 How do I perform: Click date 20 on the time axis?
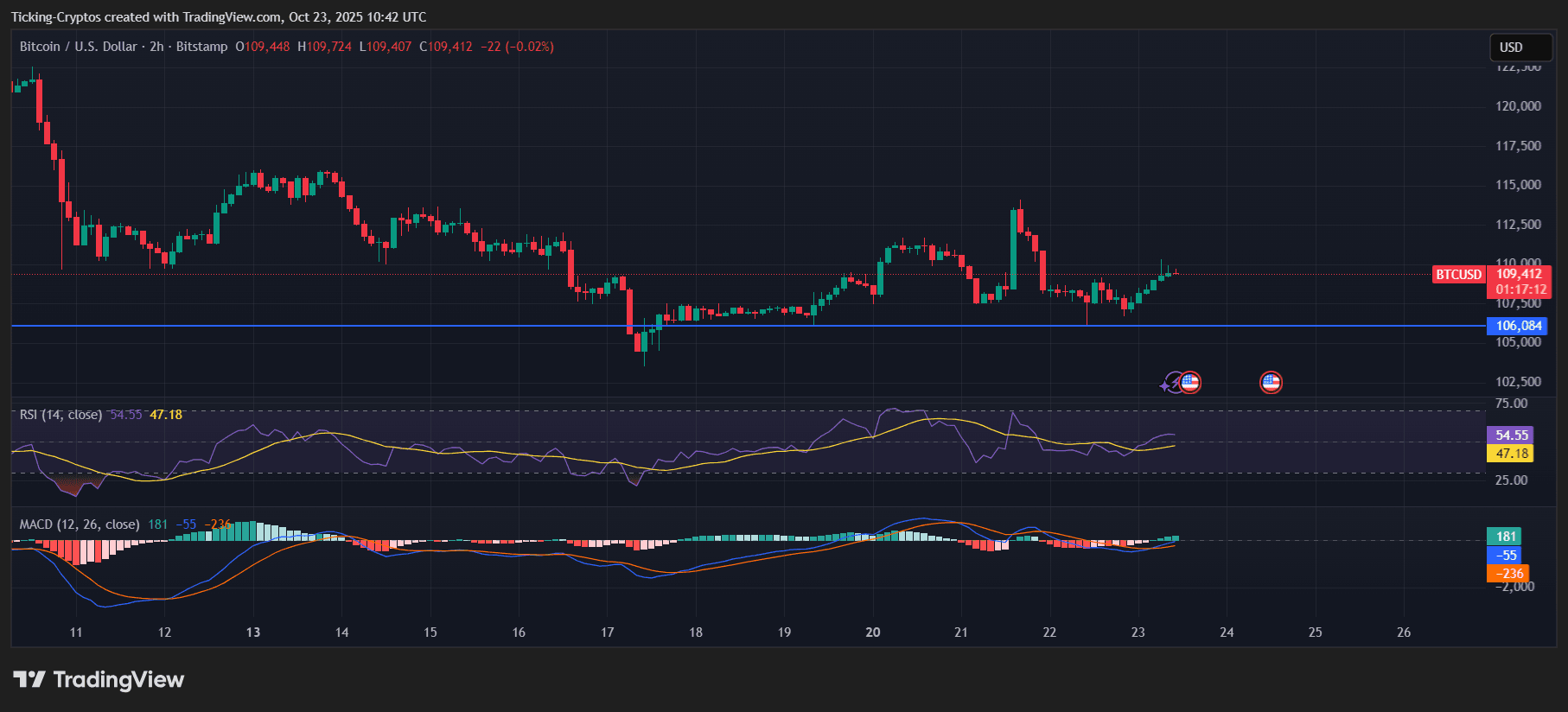873,633
